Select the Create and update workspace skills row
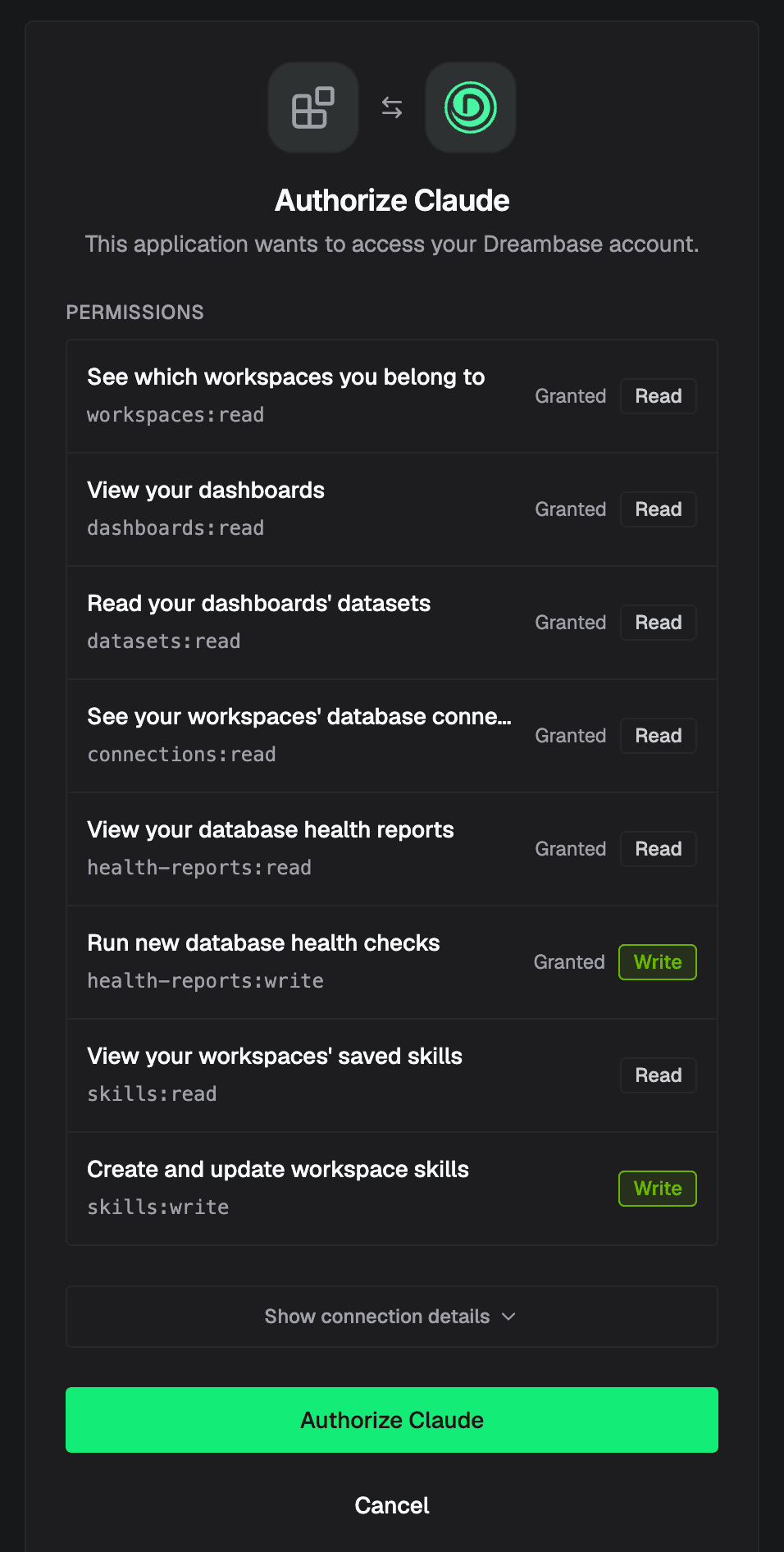784x1552 pixels. coord(392,1189)
